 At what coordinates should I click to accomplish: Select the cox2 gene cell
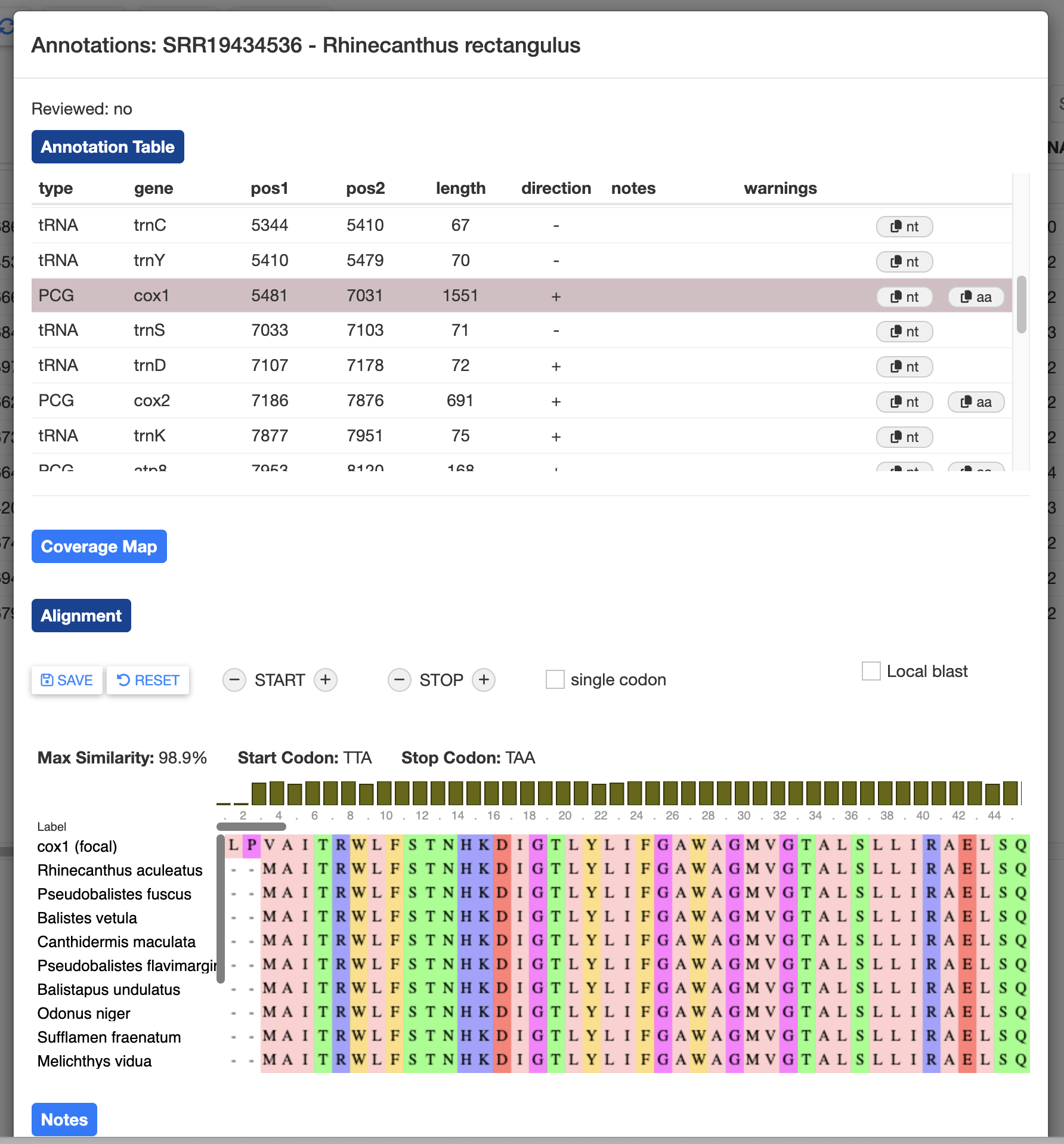click(152, 401)
